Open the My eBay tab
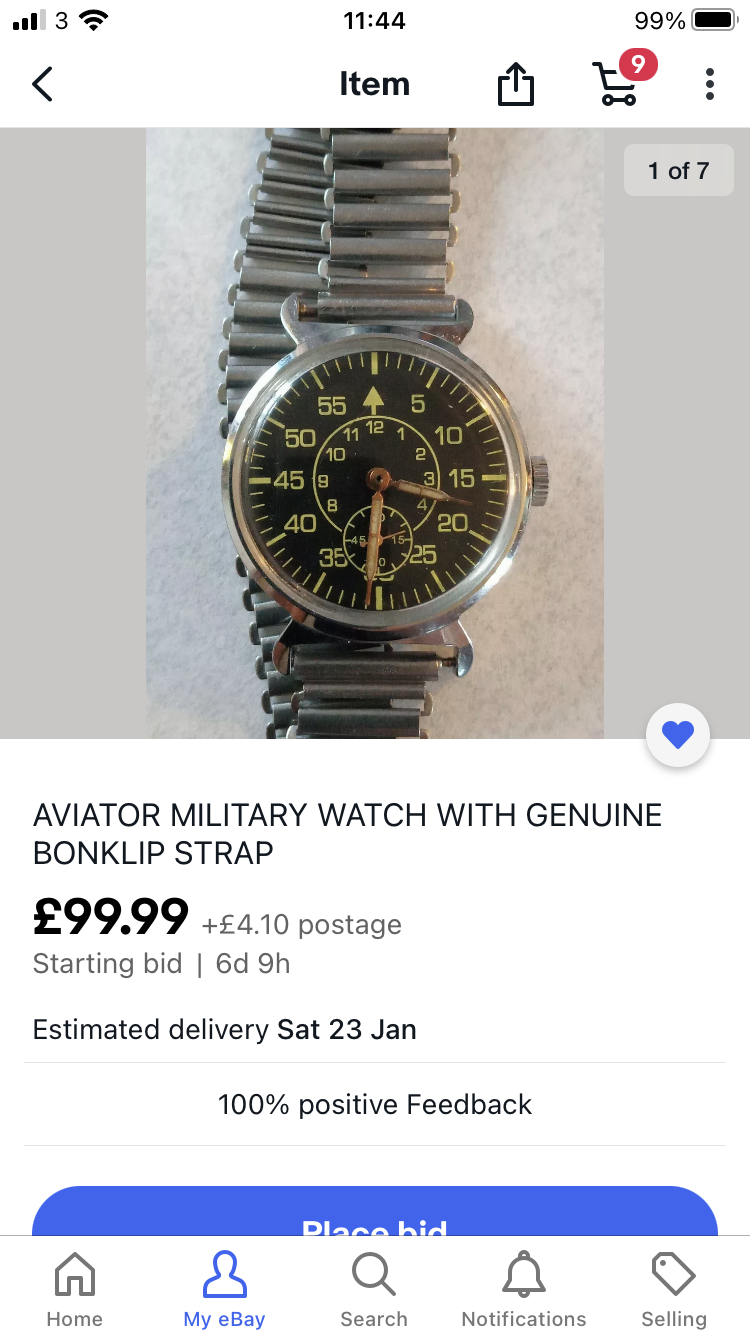 pyautogui.click(x=224, y=1288)
